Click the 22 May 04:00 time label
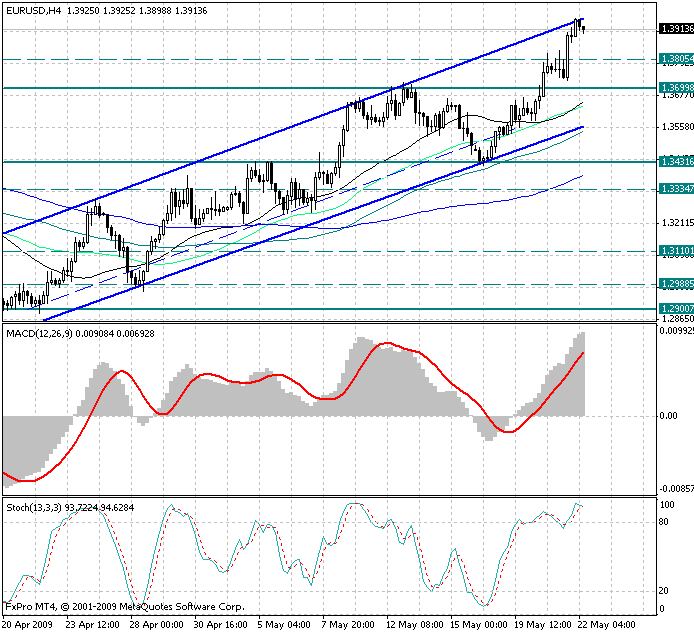 click(607, 625)
